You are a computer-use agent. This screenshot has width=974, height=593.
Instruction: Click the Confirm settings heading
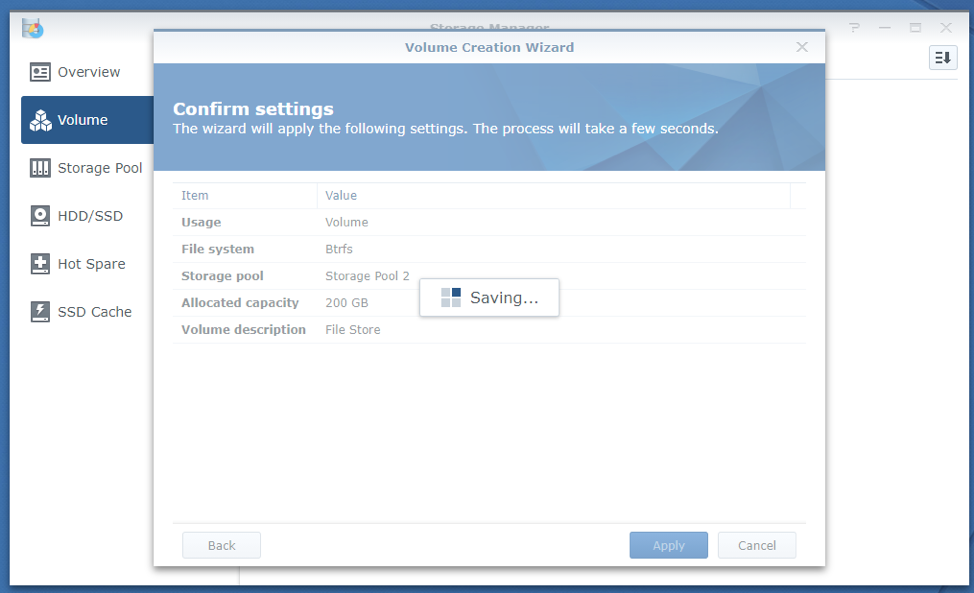click(x=253, y=109)
